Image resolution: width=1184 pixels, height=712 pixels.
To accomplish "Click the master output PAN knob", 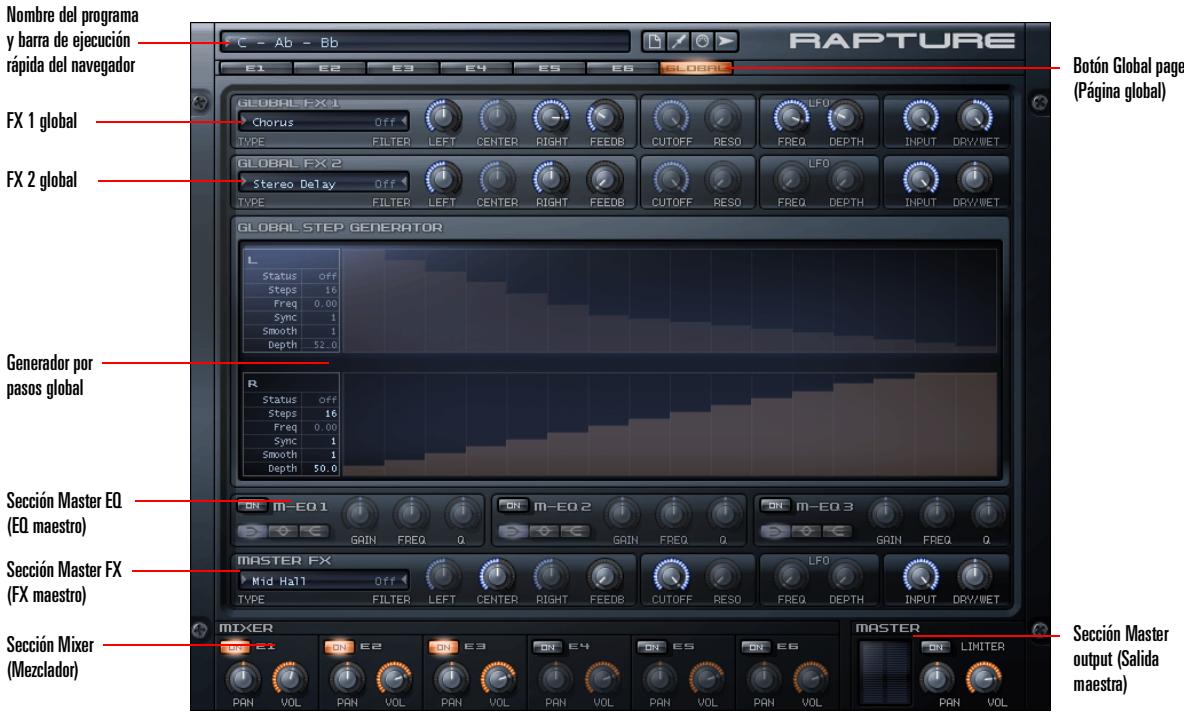I will 936,679.
